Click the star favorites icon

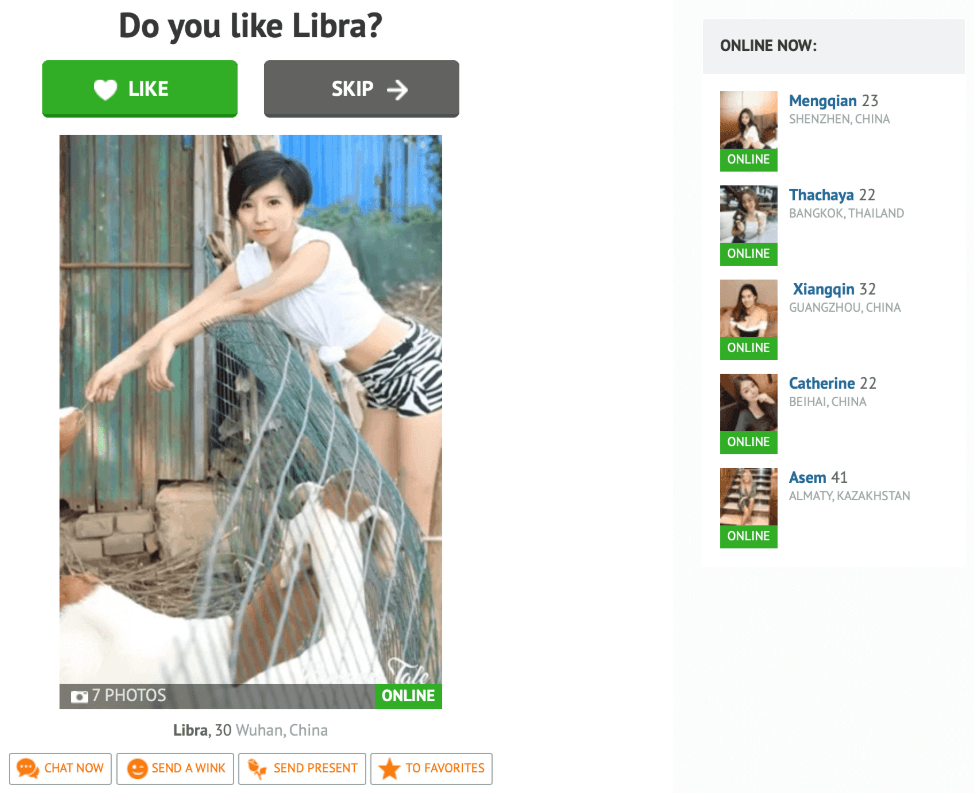coord(389,769)
